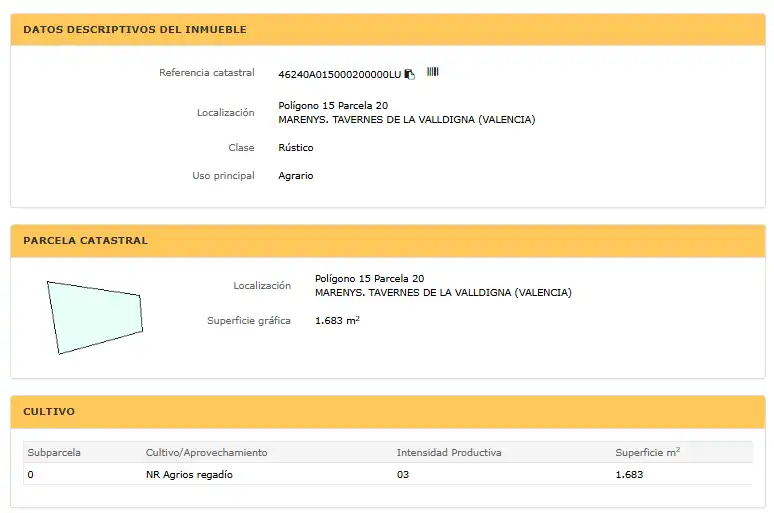Copy the cadastral reference with clipboard icon
Image resolution: width=774 pixels, height=513 pixels.
(x=409, y=74)
